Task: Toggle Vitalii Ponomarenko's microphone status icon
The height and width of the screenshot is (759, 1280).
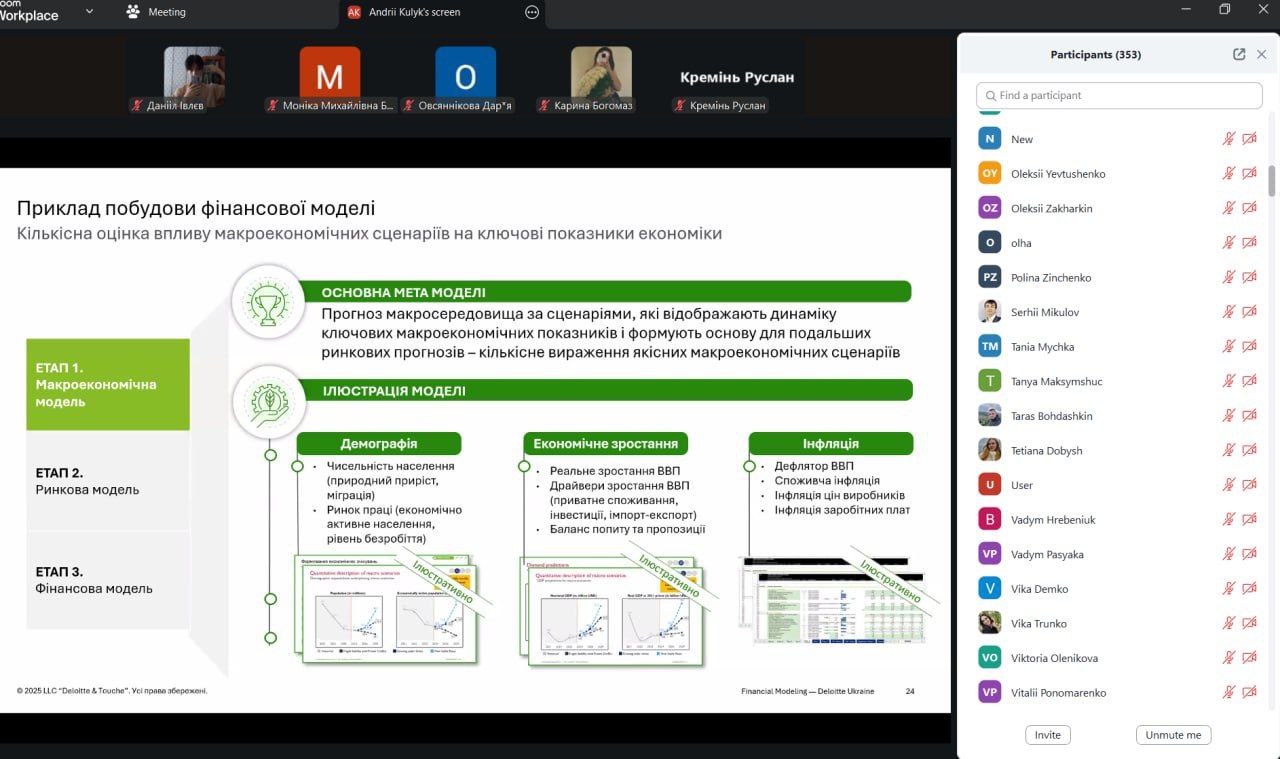Action: pos(1229,693)
